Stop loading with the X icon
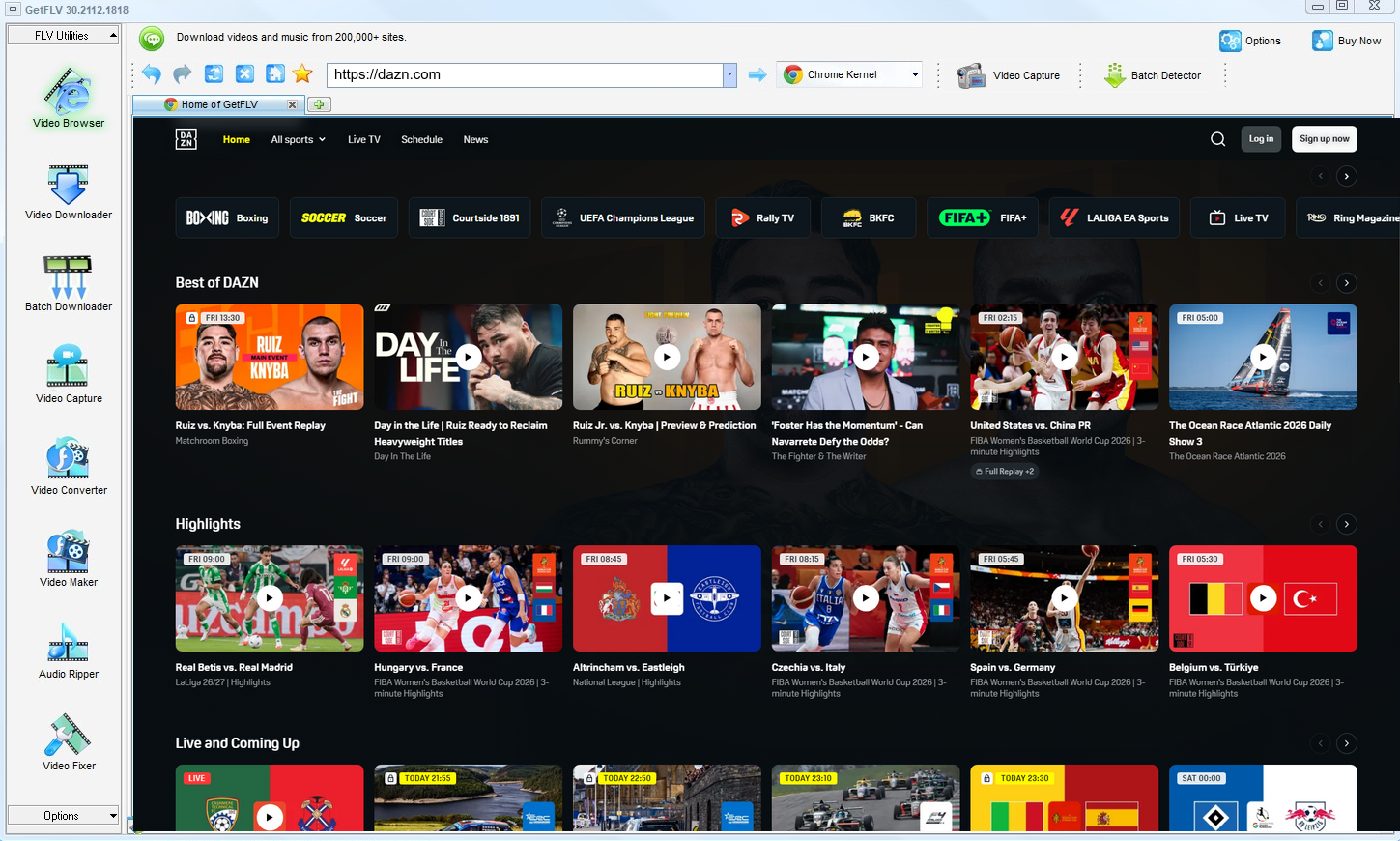Image resolution: width=1400 pixels, height=841 pixels. [244, 74]
